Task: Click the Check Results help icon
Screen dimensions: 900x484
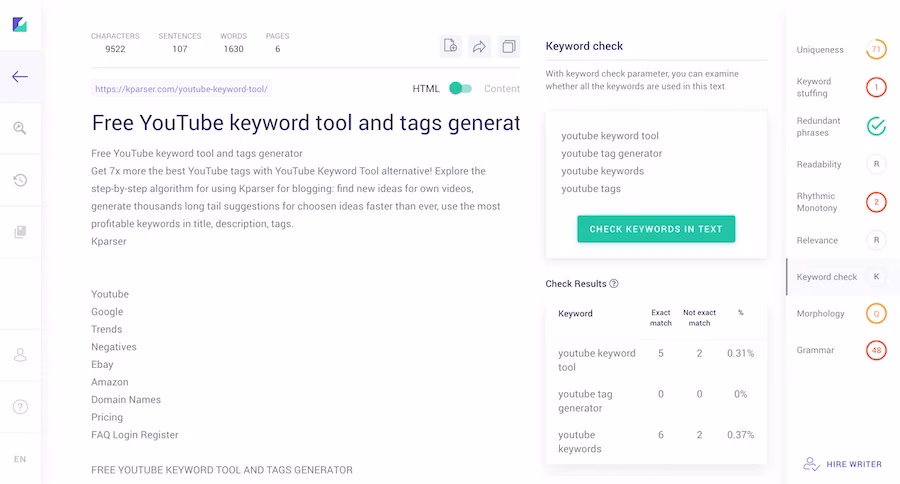Action: 614,284
